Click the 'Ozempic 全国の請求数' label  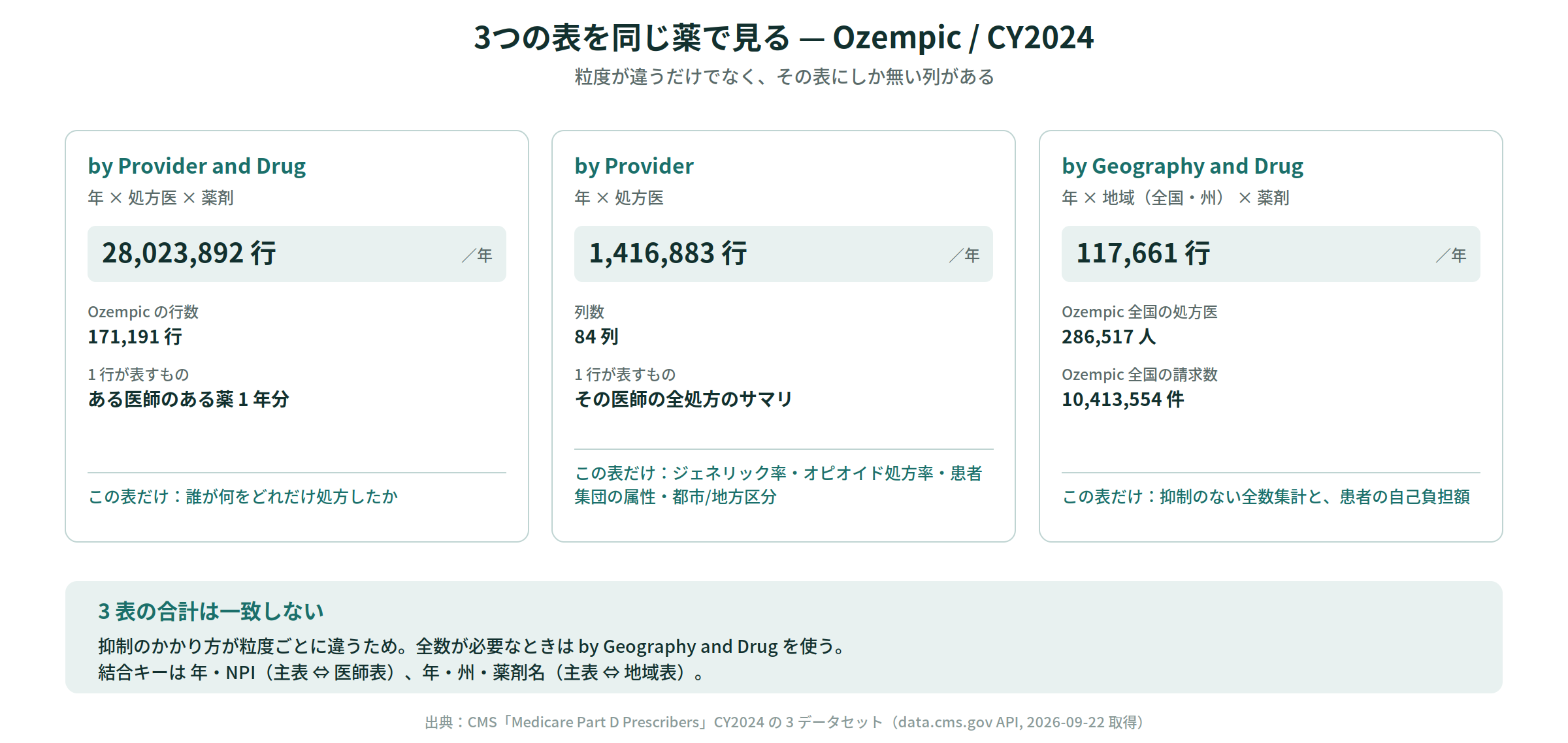1139,375
